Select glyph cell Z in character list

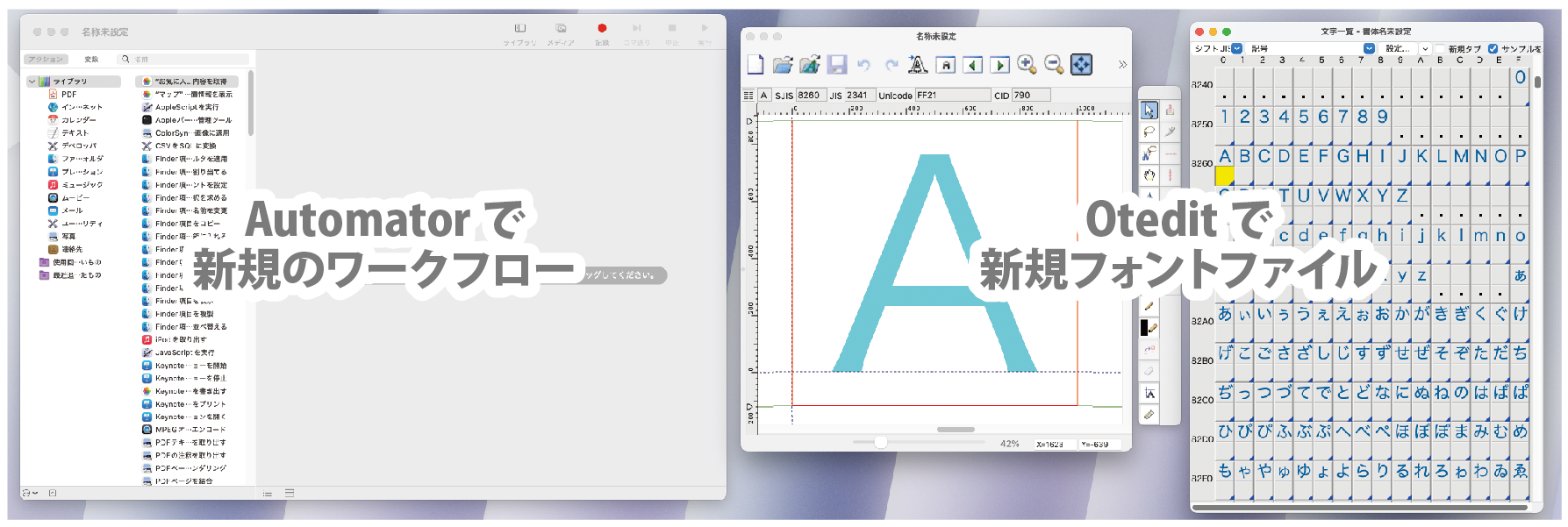pyautogui.click(x=1402, y=196)
